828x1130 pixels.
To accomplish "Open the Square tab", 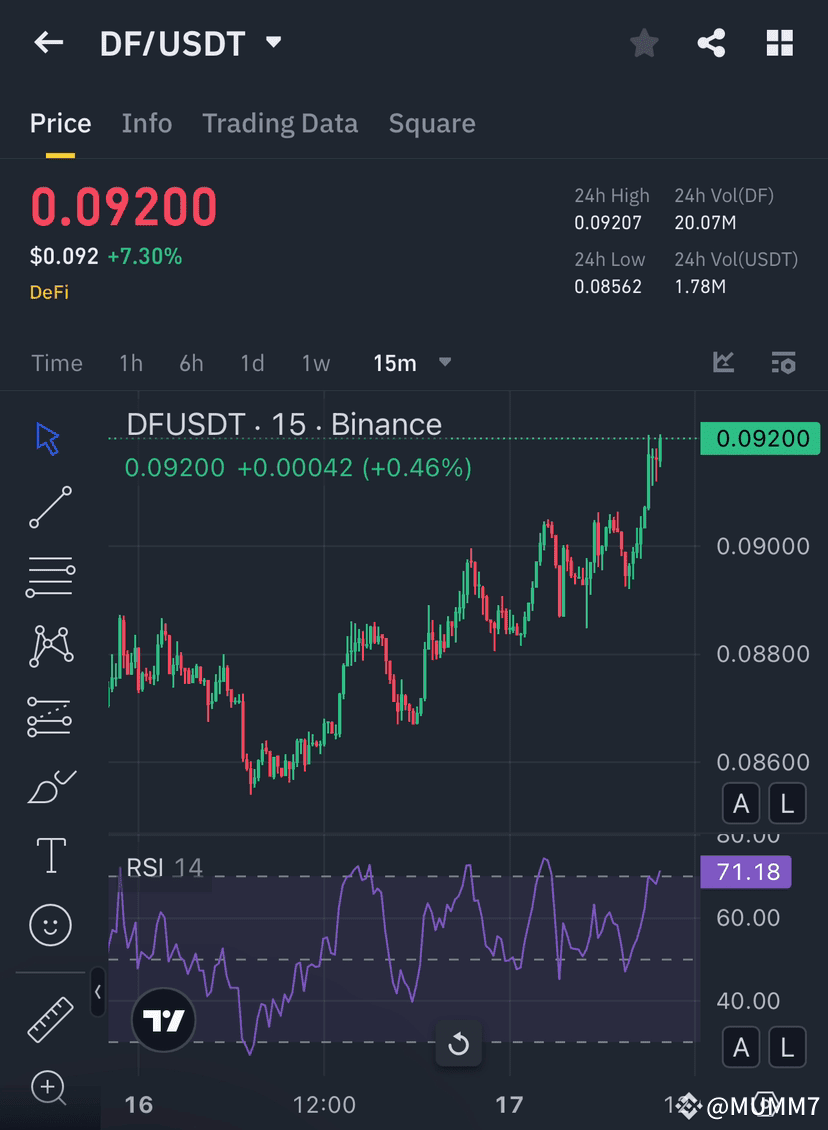I will coord(432,123).
